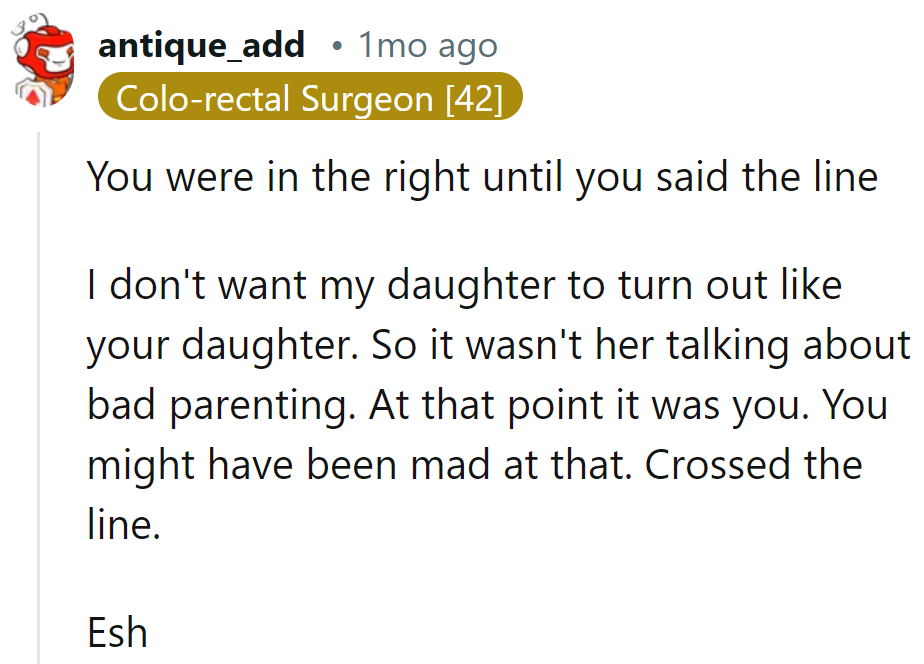Click the gray bullet separator before timestamp
The width and height of the screenshot is (924, 664).
(337, 44)
